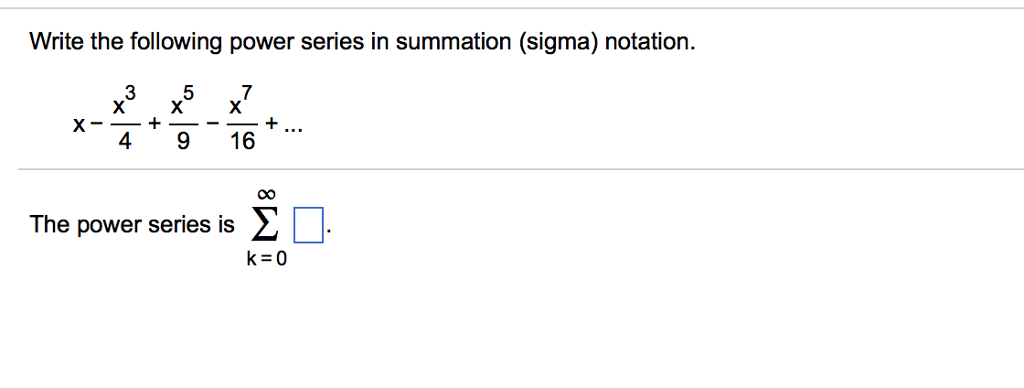
Task: Click the k=0 lower limit
Action: click(x=266, y=259)
